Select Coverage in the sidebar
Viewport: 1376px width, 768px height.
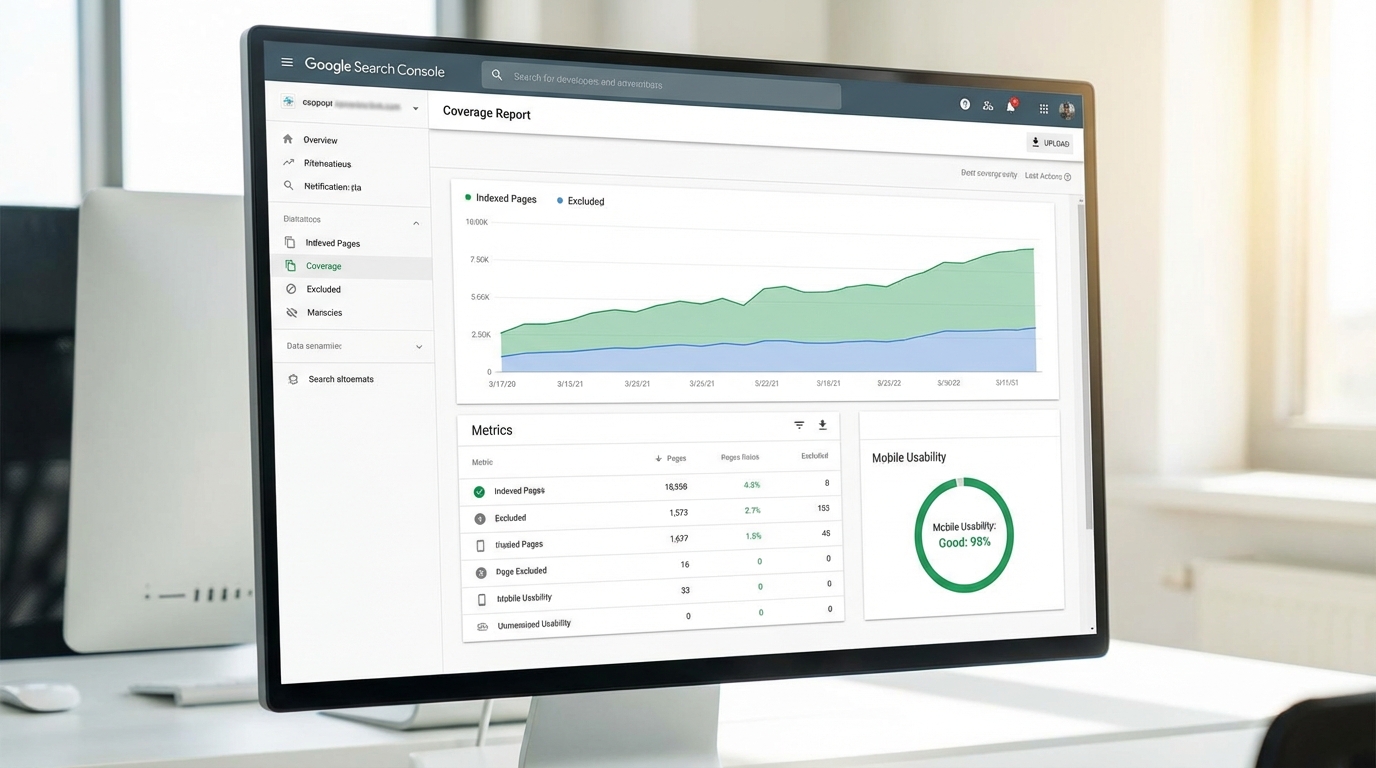click(324, 266)
